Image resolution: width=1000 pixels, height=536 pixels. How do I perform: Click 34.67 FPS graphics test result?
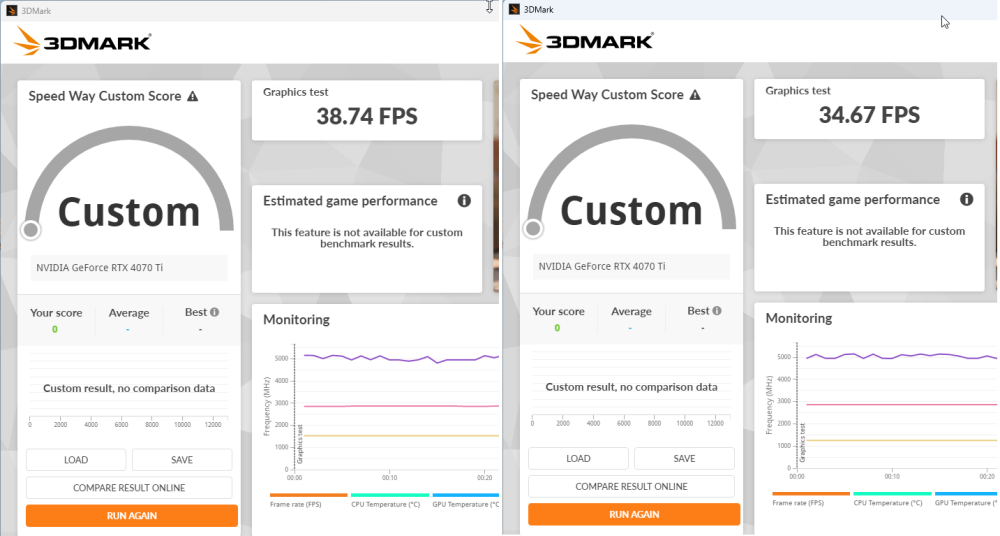click(870, 115)
